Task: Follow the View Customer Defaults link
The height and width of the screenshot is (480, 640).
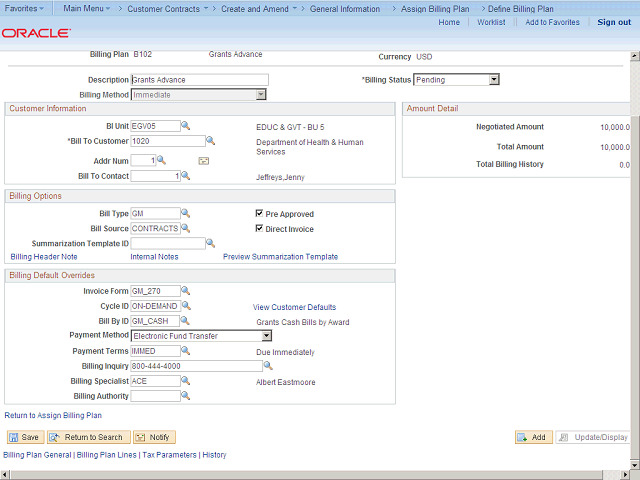Action: click(x=294, y=307)
